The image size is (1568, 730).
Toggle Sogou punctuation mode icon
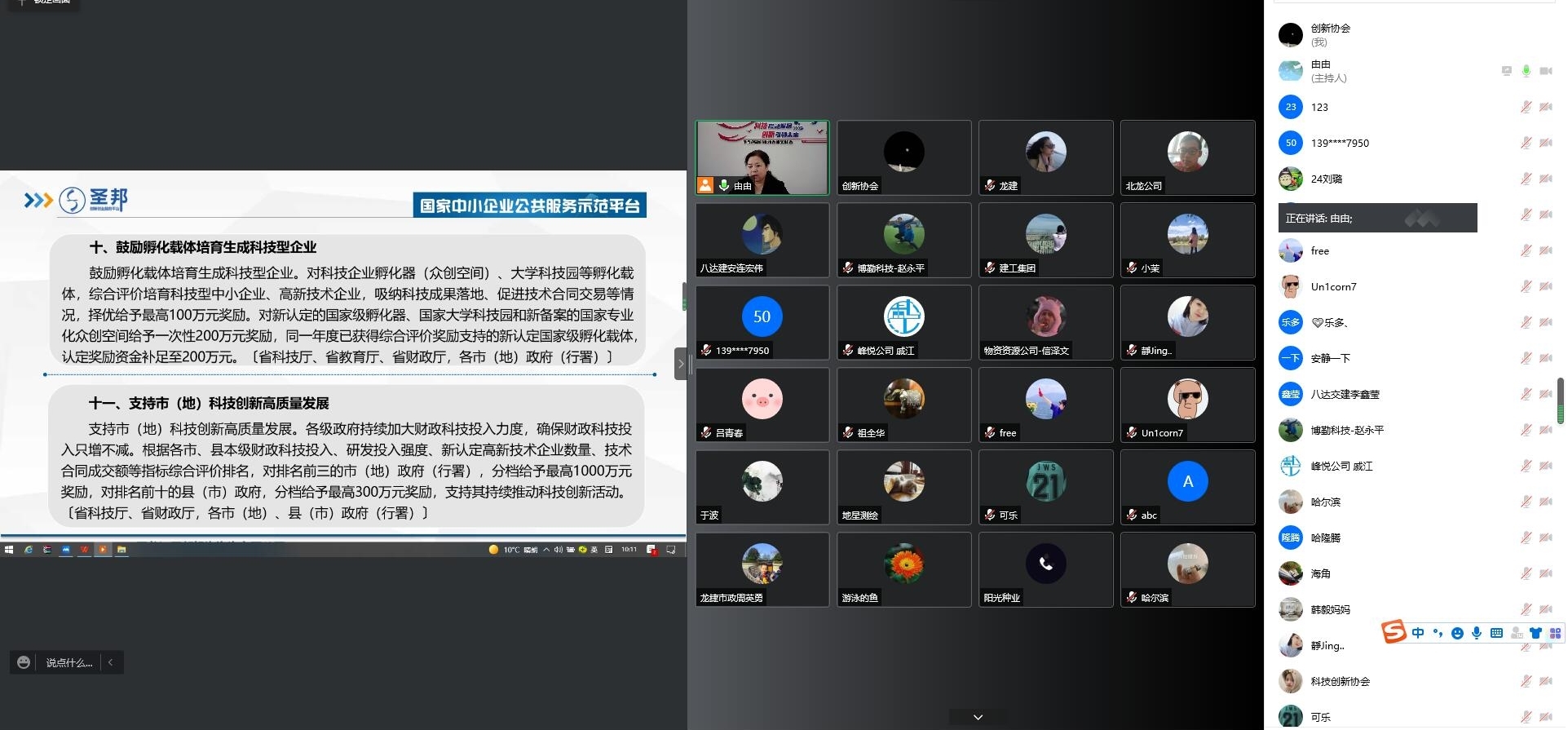coord(1438,633)
